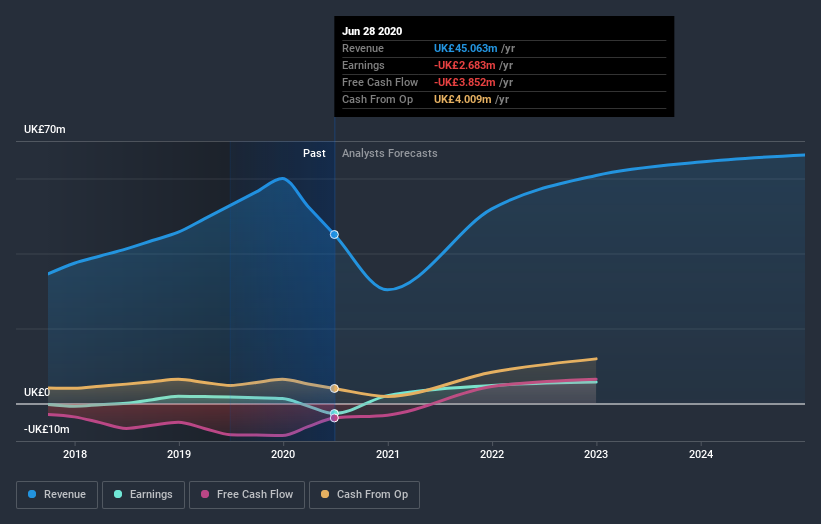Click the UK£45.063m revenue value
This screenshot has height=524, width=821.
tap(465, 48)
